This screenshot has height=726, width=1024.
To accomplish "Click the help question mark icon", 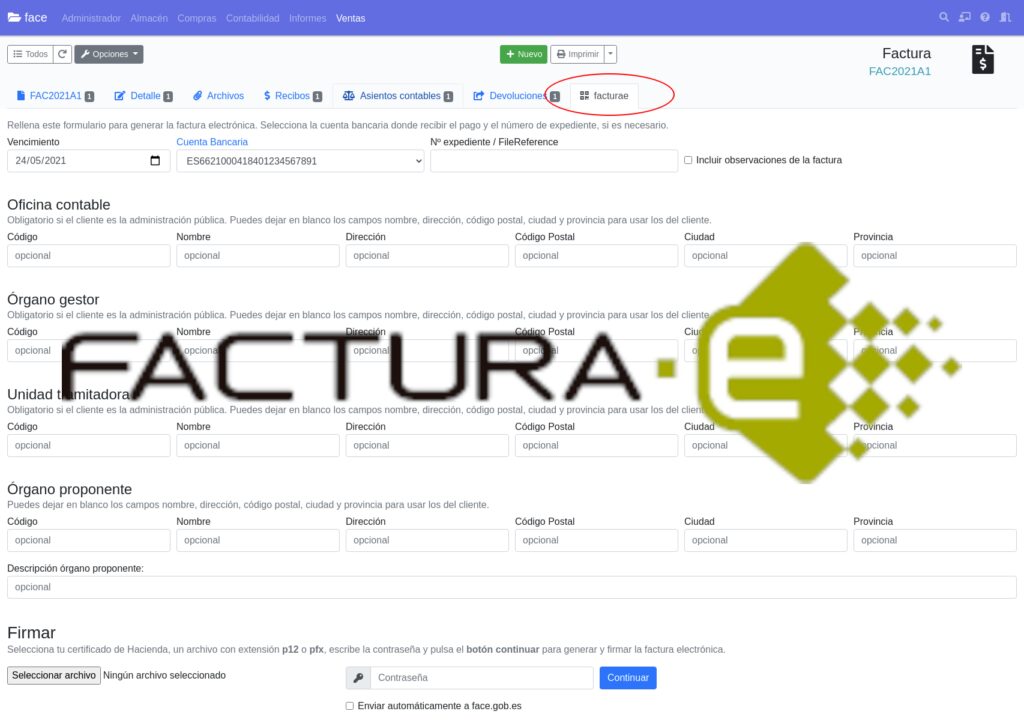I will pos(985,18).
